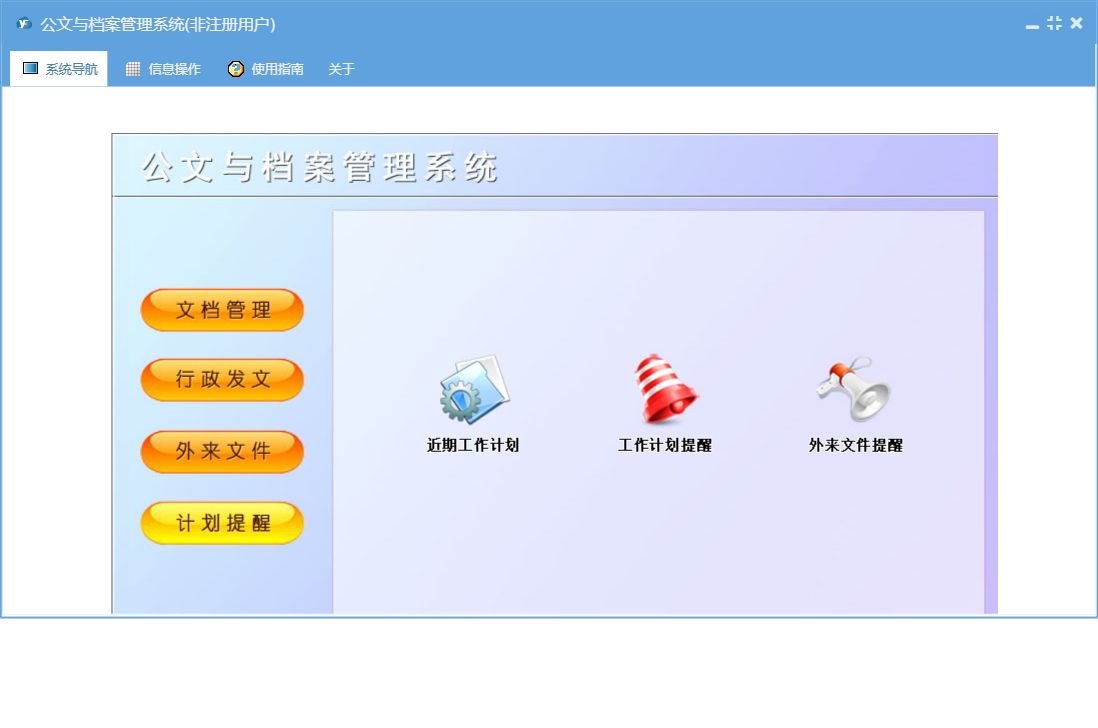Close the 公文与档案管理系统 window

point(1077,23)
